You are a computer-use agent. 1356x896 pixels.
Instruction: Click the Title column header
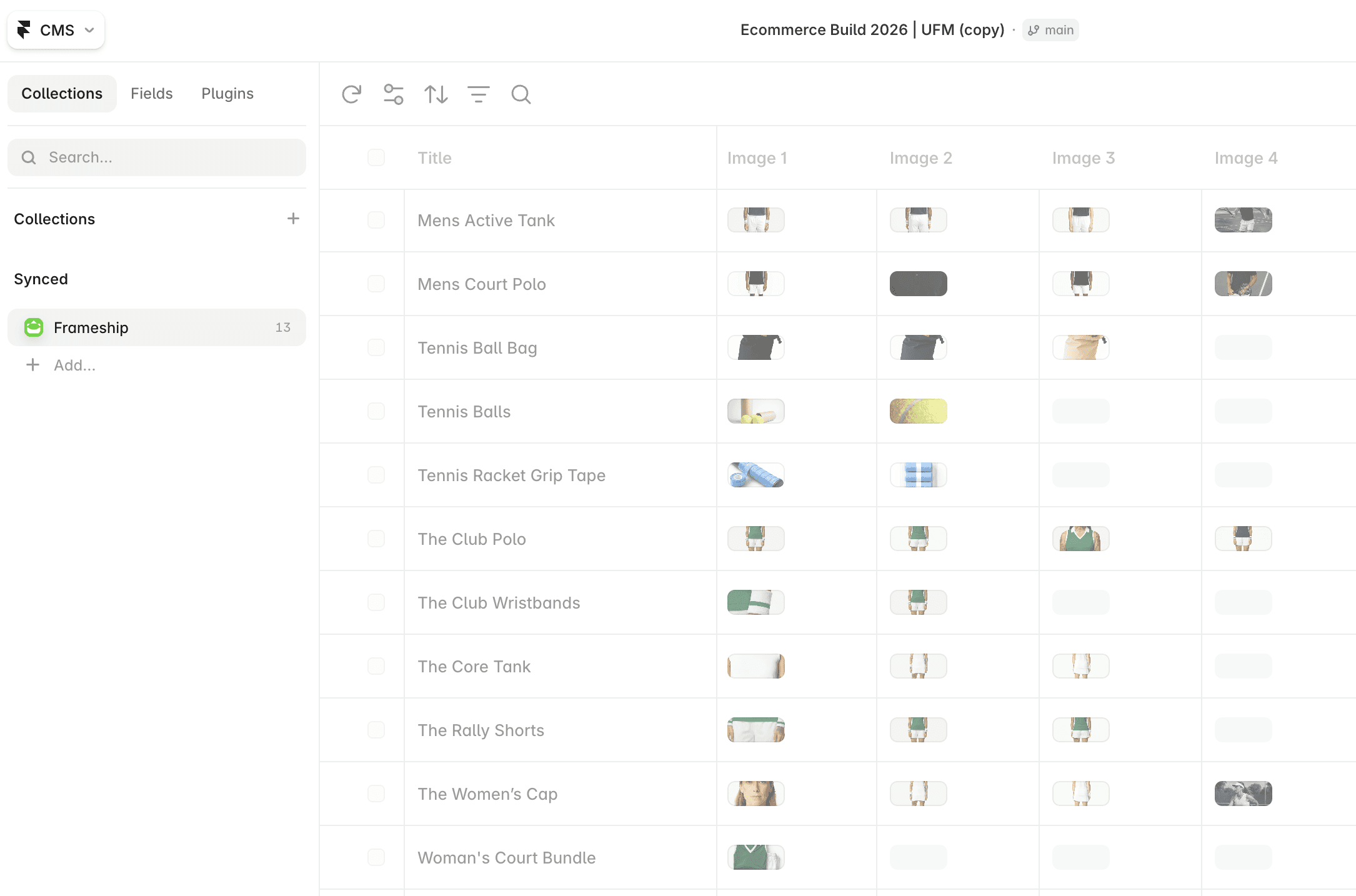coord(434,158)
